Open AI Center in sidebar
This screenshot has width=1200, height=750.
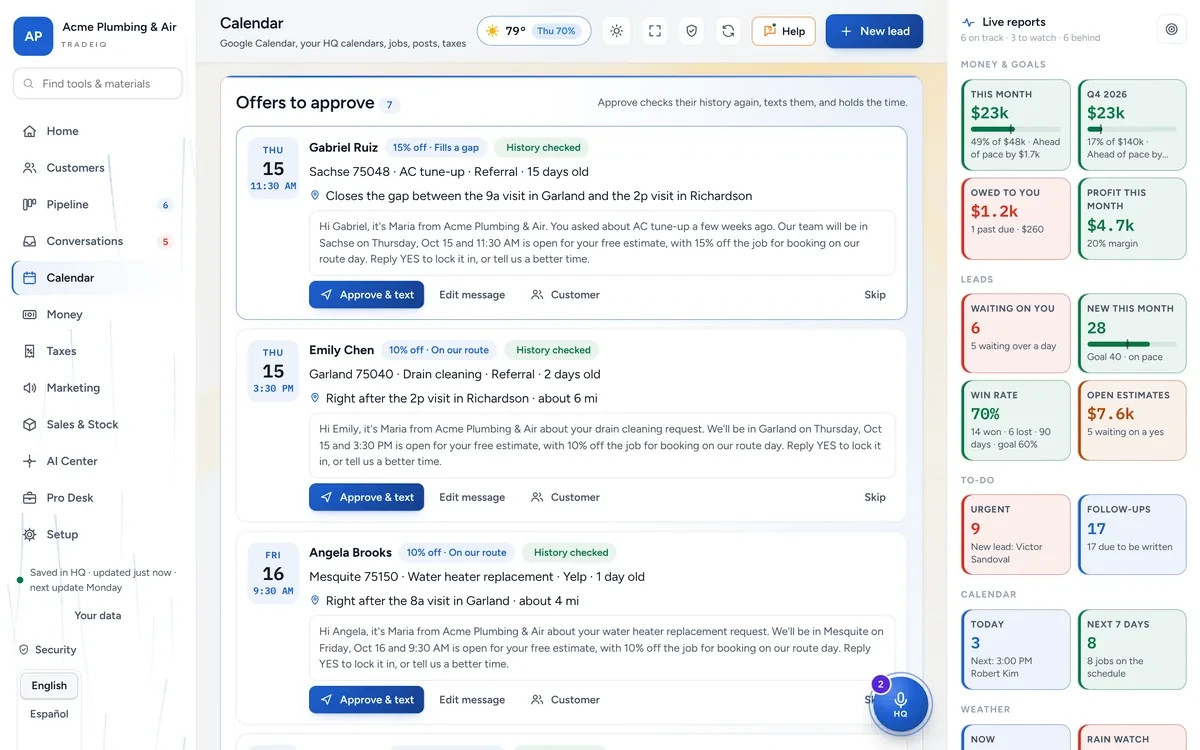click(x=97, y=461)
